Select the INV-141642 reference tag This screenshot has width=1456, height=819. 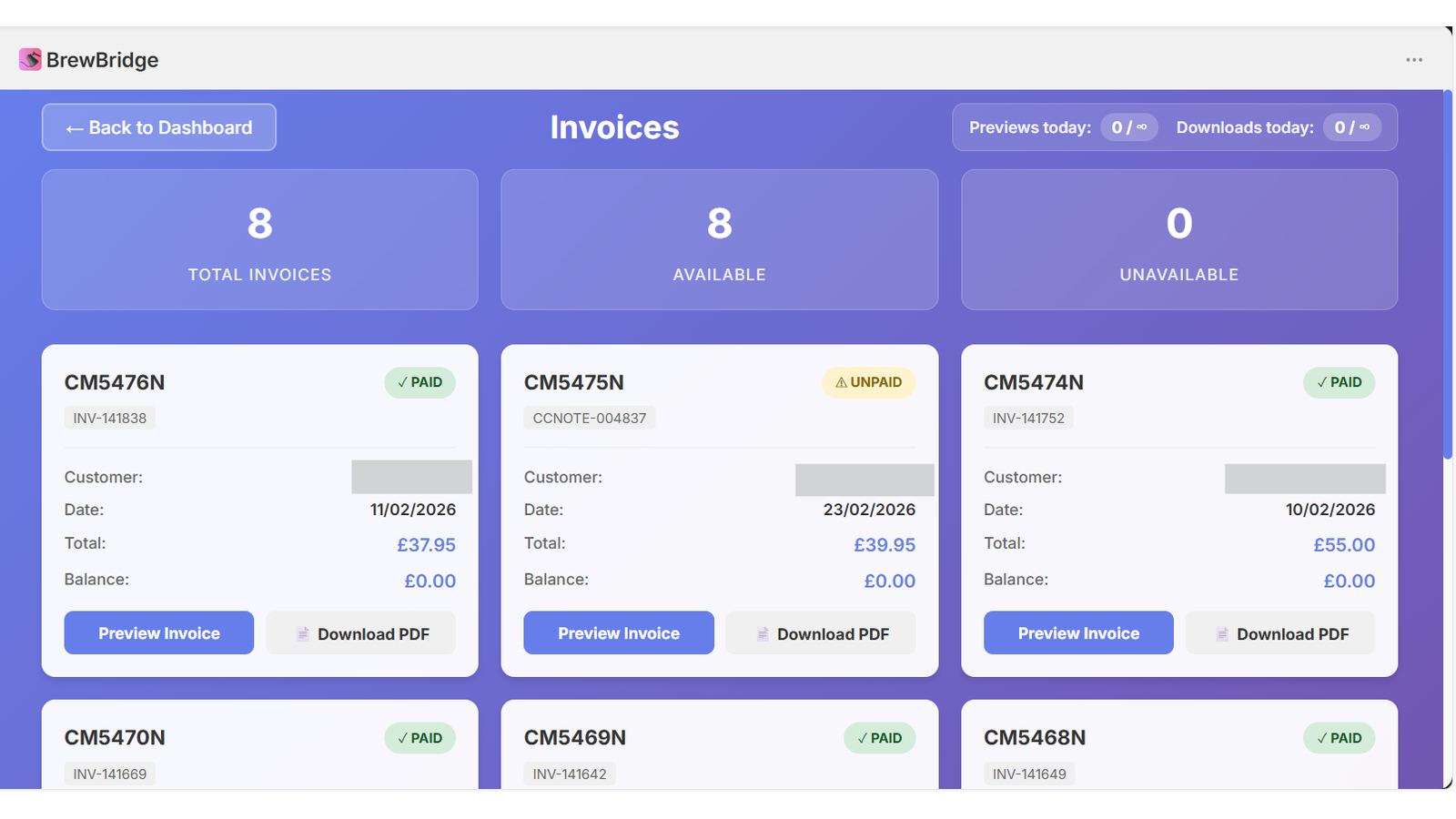(x=570, y=774)
